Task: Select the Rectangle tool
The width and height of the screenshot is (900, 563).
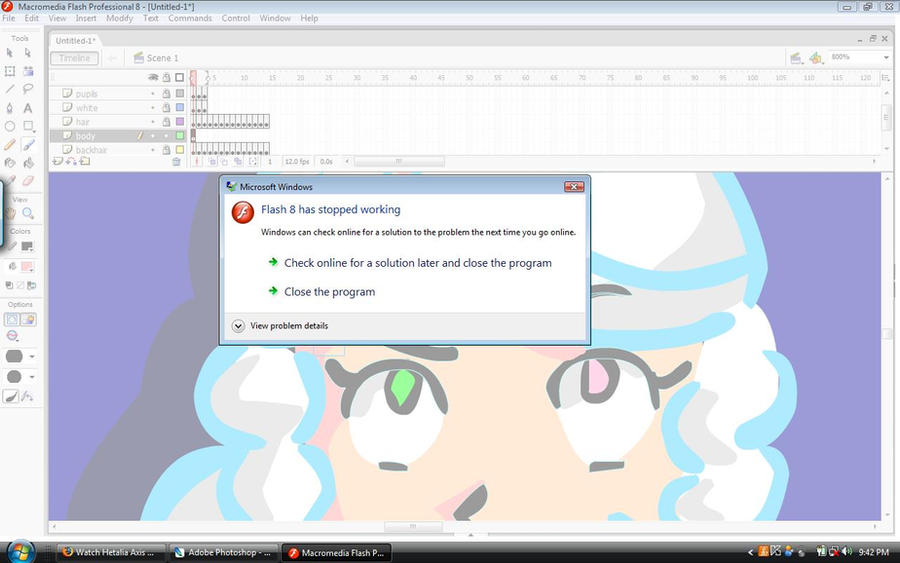Action: pos(28,126)
